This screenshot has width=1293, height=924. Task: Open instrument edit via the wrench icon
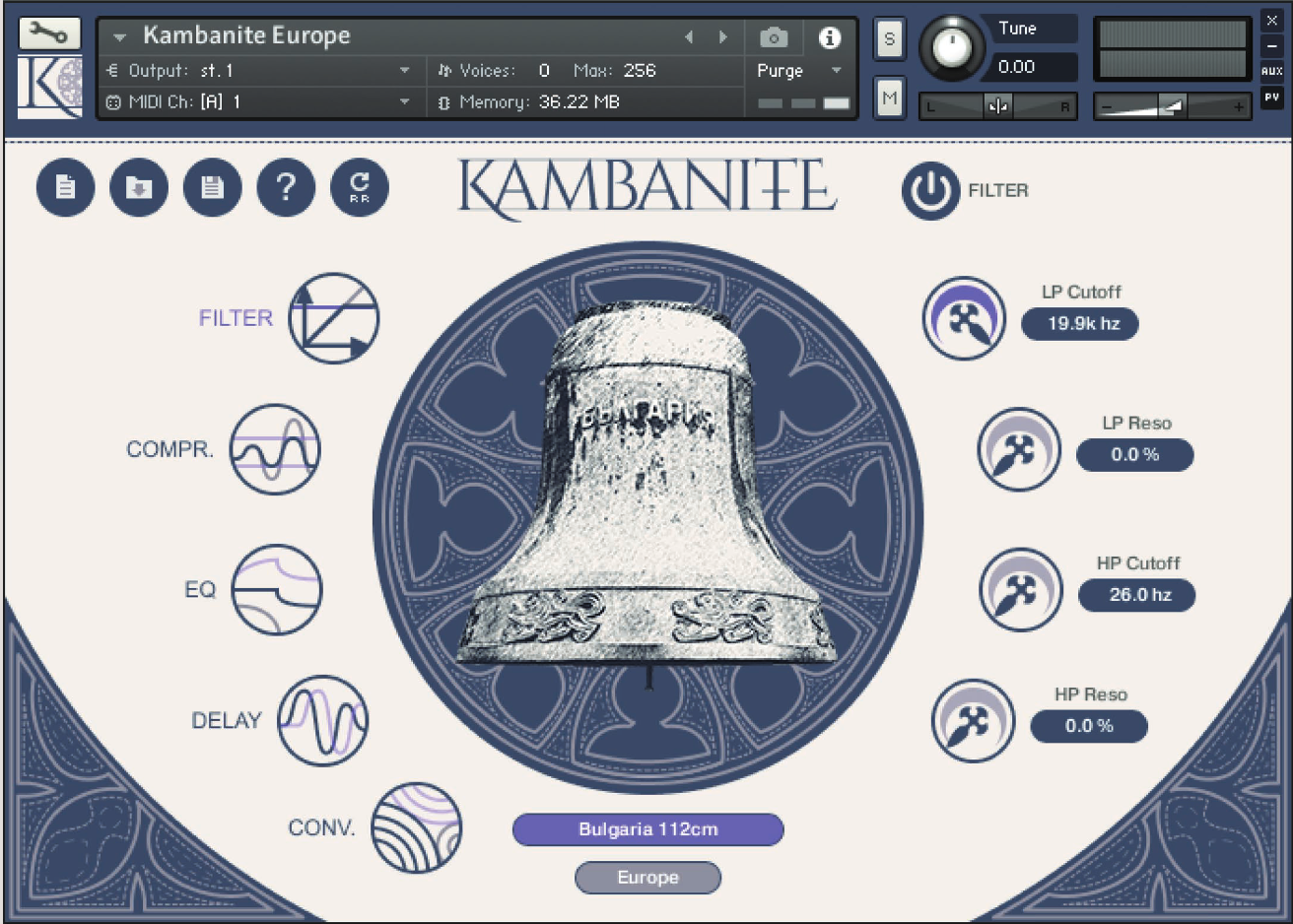click(x=48, y=33)
